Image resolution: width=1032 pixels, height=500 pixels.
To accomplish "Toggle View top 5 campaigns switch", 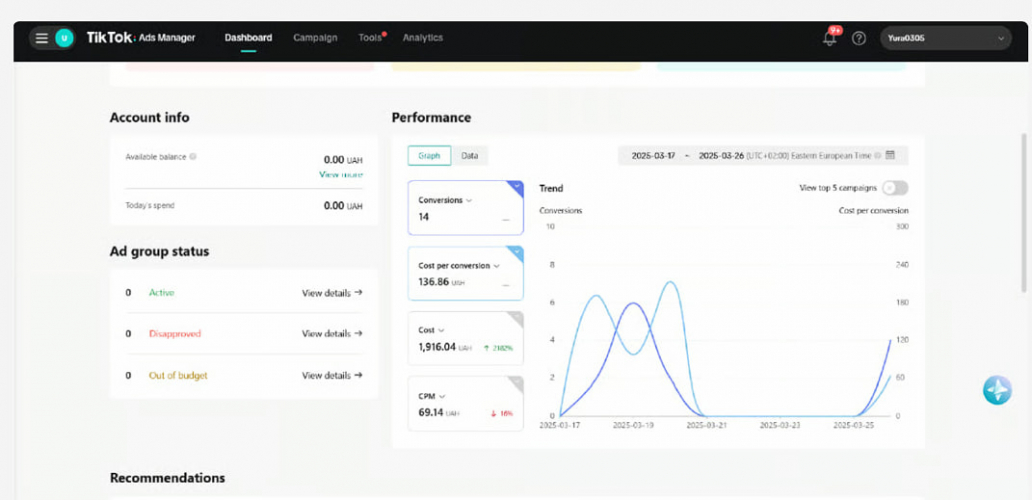I will (x=895, y=188).
